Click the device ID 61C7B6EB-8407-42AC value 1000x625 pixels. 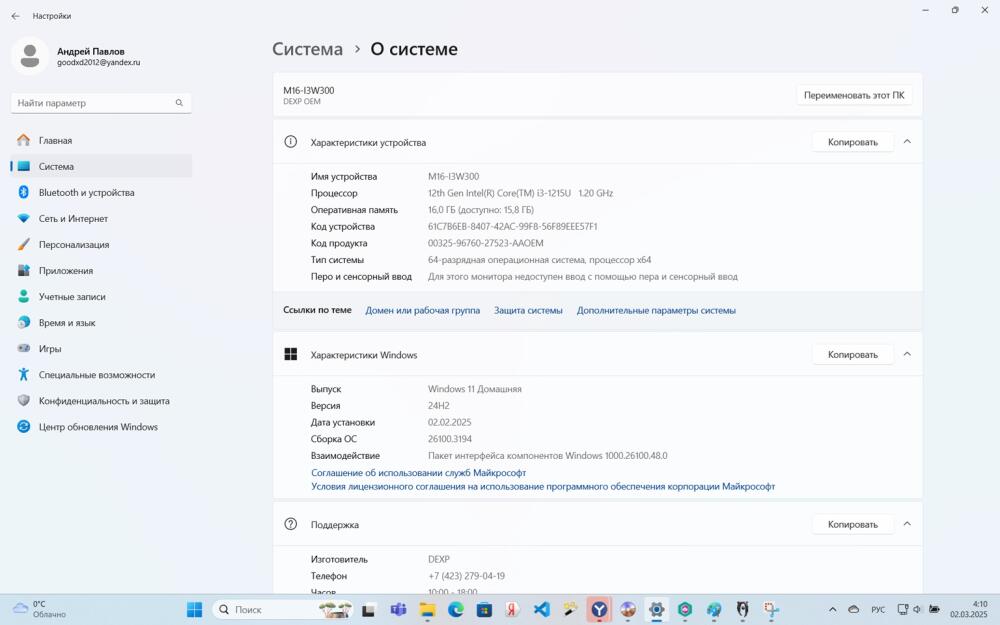coord(512,226)
